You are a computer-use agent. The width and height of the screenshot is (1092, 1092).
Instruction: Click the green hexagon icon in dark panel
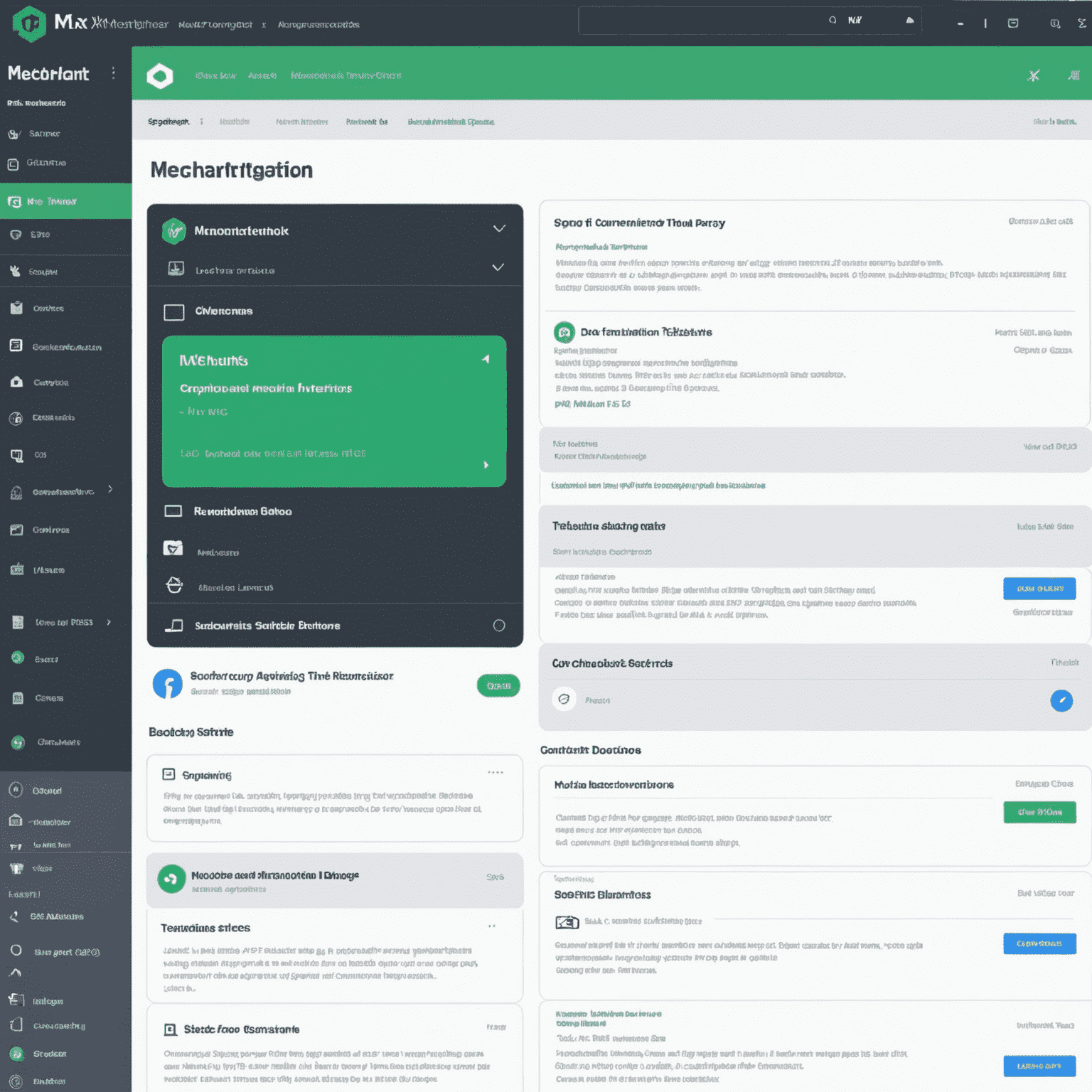[173, 231]
